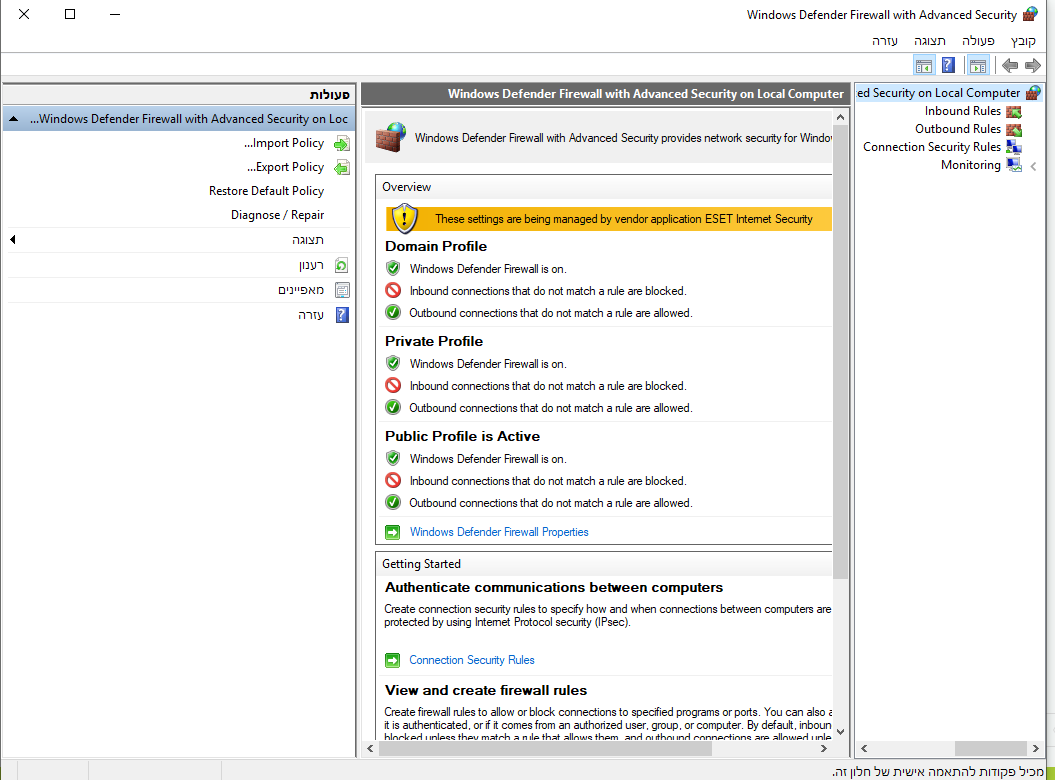Click Diagnose / Repair action
1055x780 pixels.
[277, 215]
